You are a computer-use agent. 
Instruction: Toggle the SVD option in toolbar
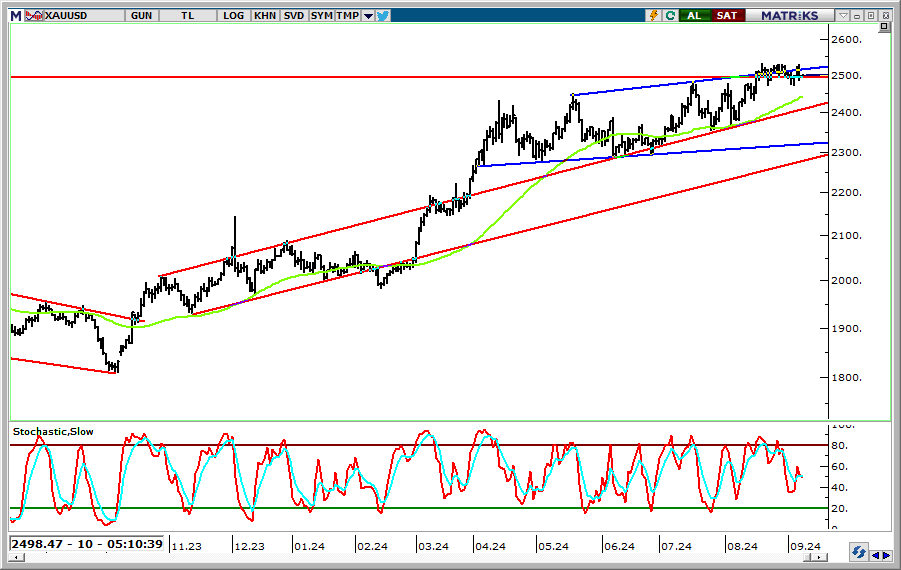294,15
